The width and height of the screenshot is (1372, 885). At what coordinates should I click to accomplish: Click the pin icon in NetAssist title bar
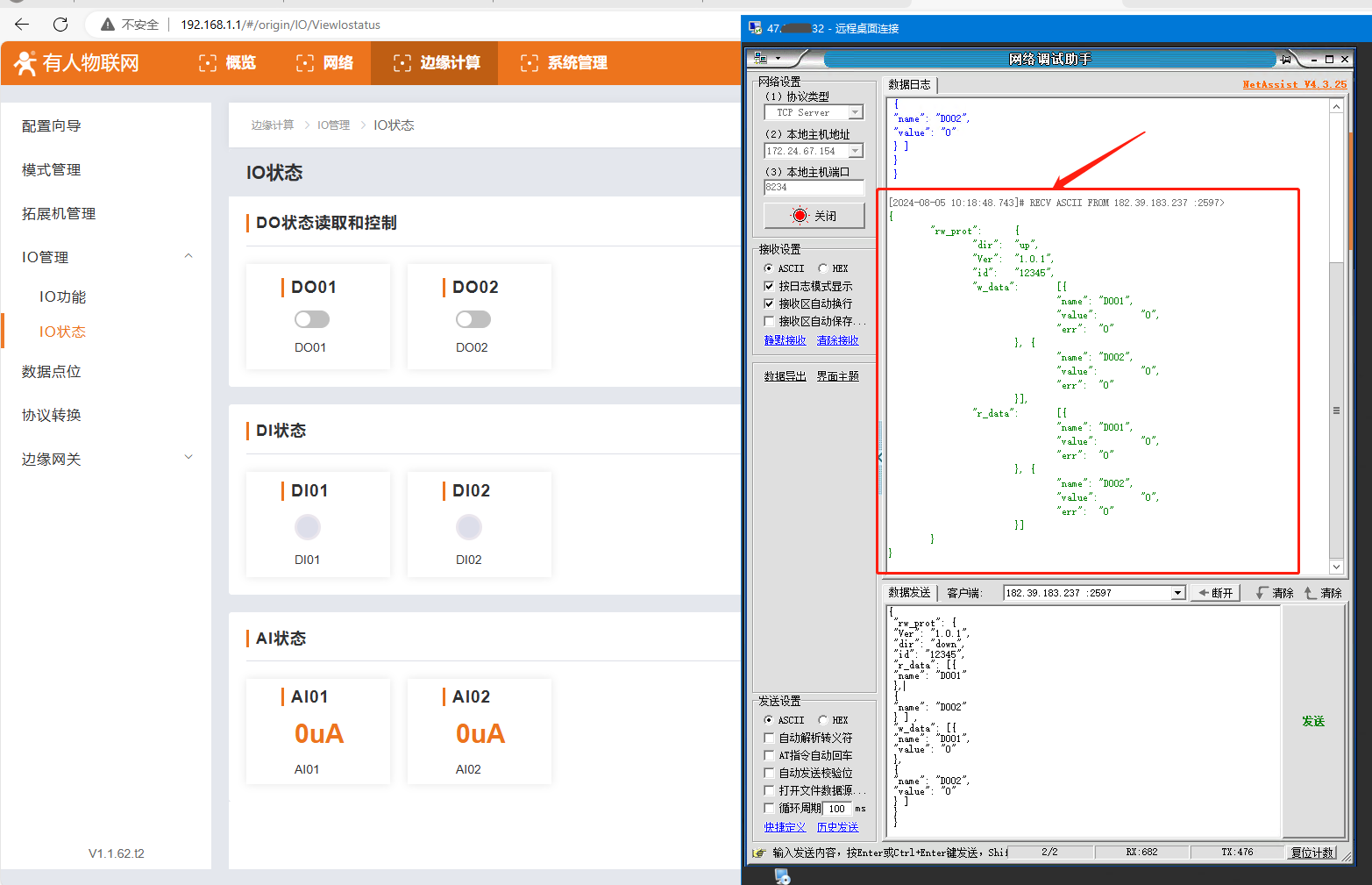coord(1285,60)
